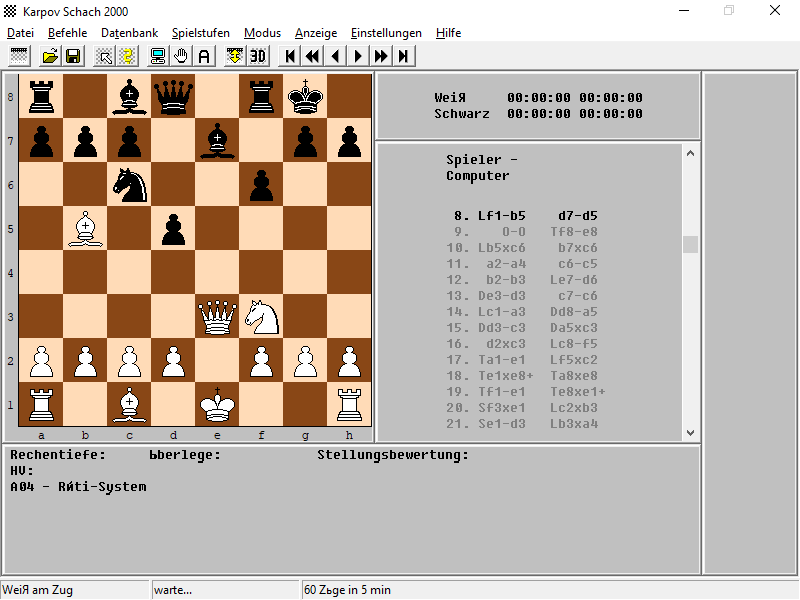800x600 pixels.
Task: Open a saved game with folder icon
Action: [x=50, y=56]
